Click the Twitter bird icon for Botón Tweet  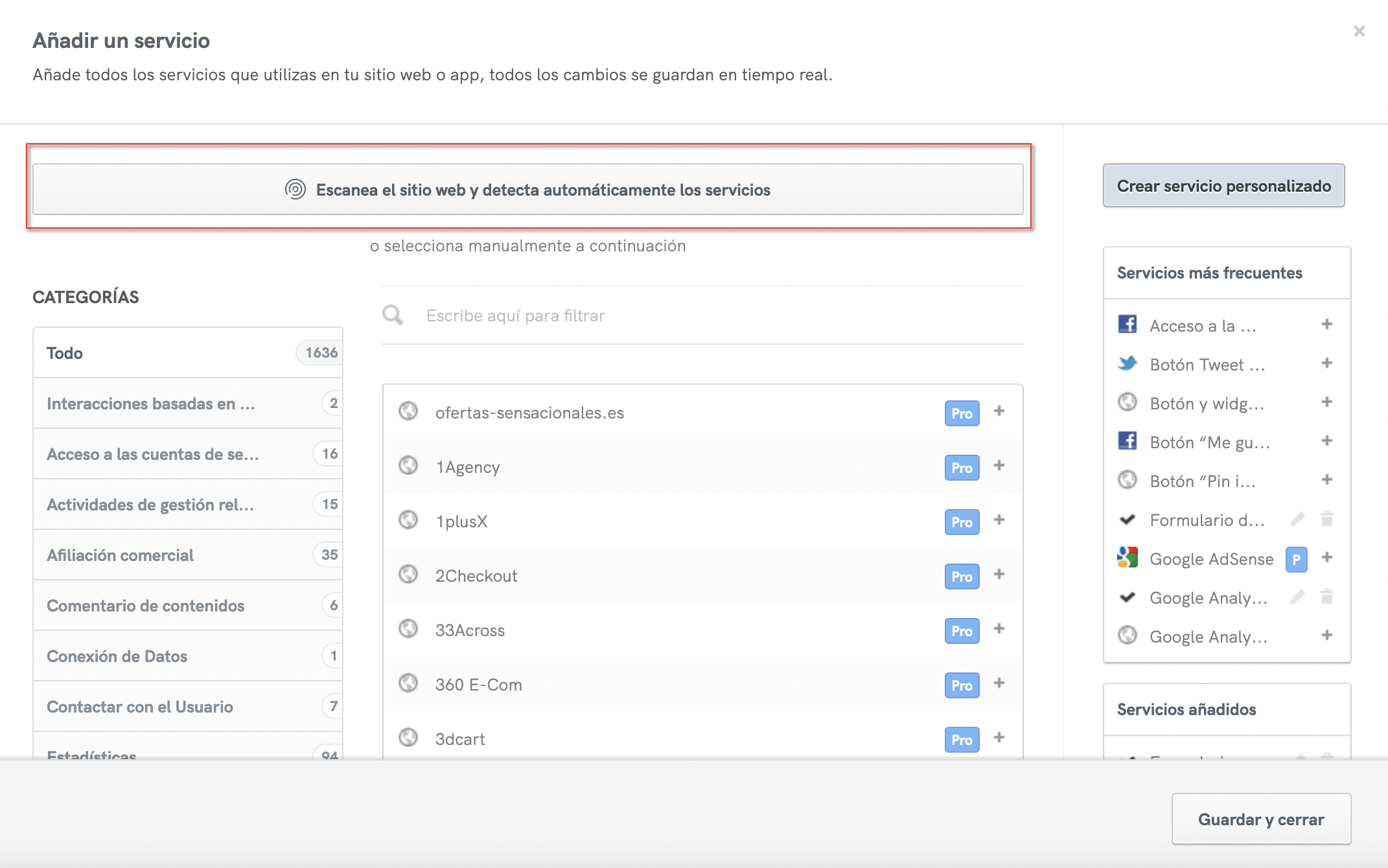[x=1128, y=364]
